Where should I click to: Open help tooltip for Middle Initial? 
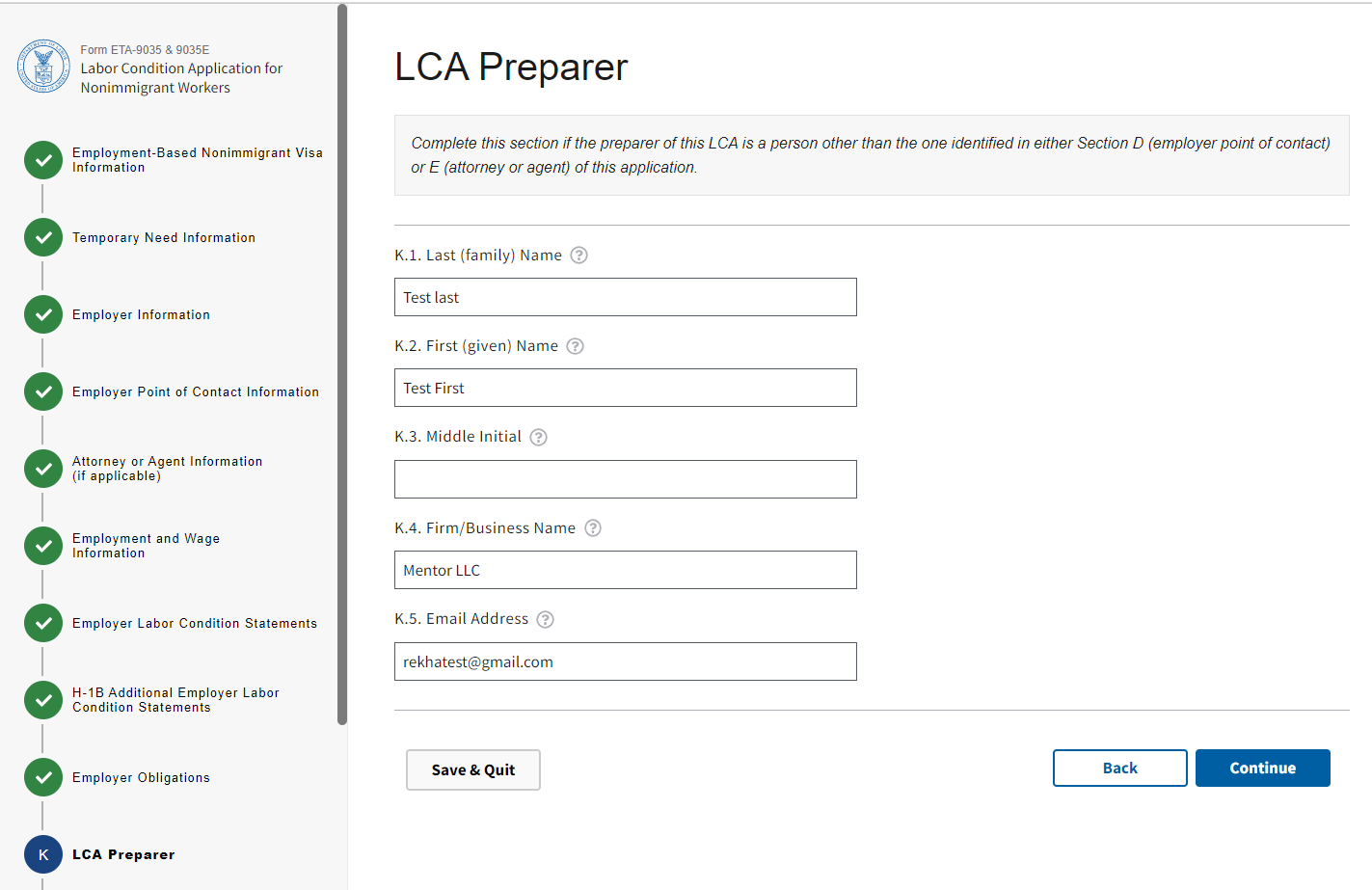coord(538,438)
